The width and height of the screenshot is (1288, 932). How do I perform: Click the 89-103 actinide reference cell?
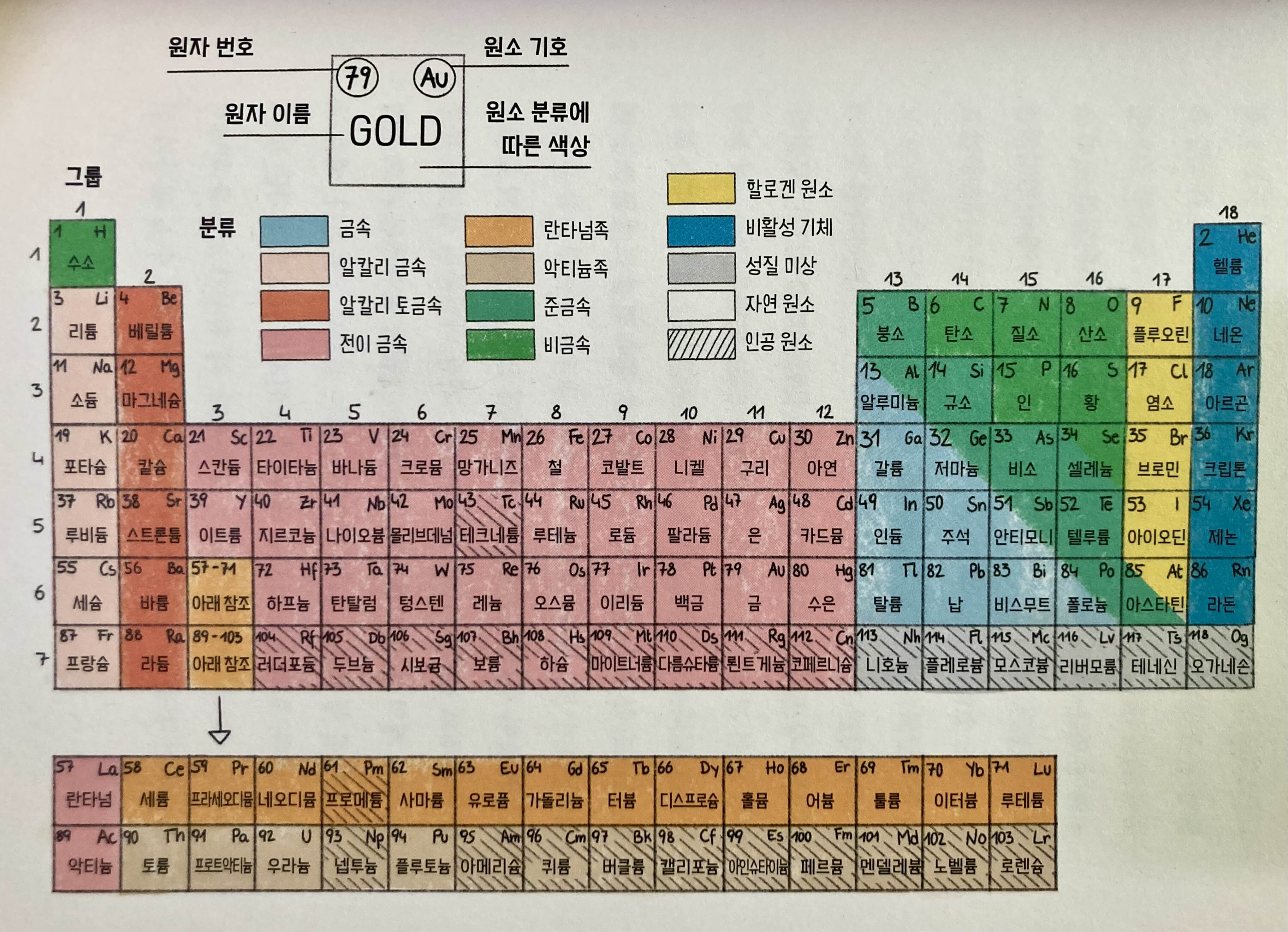coord(220,657)
